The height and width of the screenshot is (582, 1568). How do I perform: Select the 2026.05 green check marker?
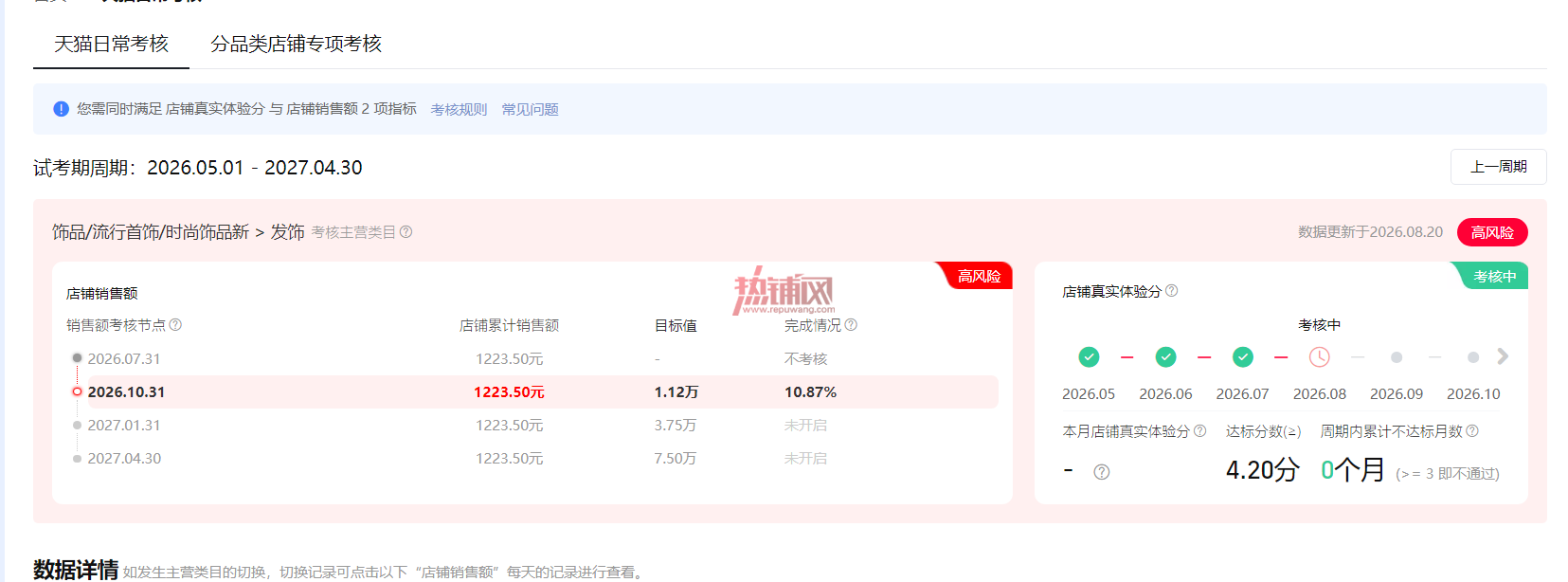click(1089, 357)
